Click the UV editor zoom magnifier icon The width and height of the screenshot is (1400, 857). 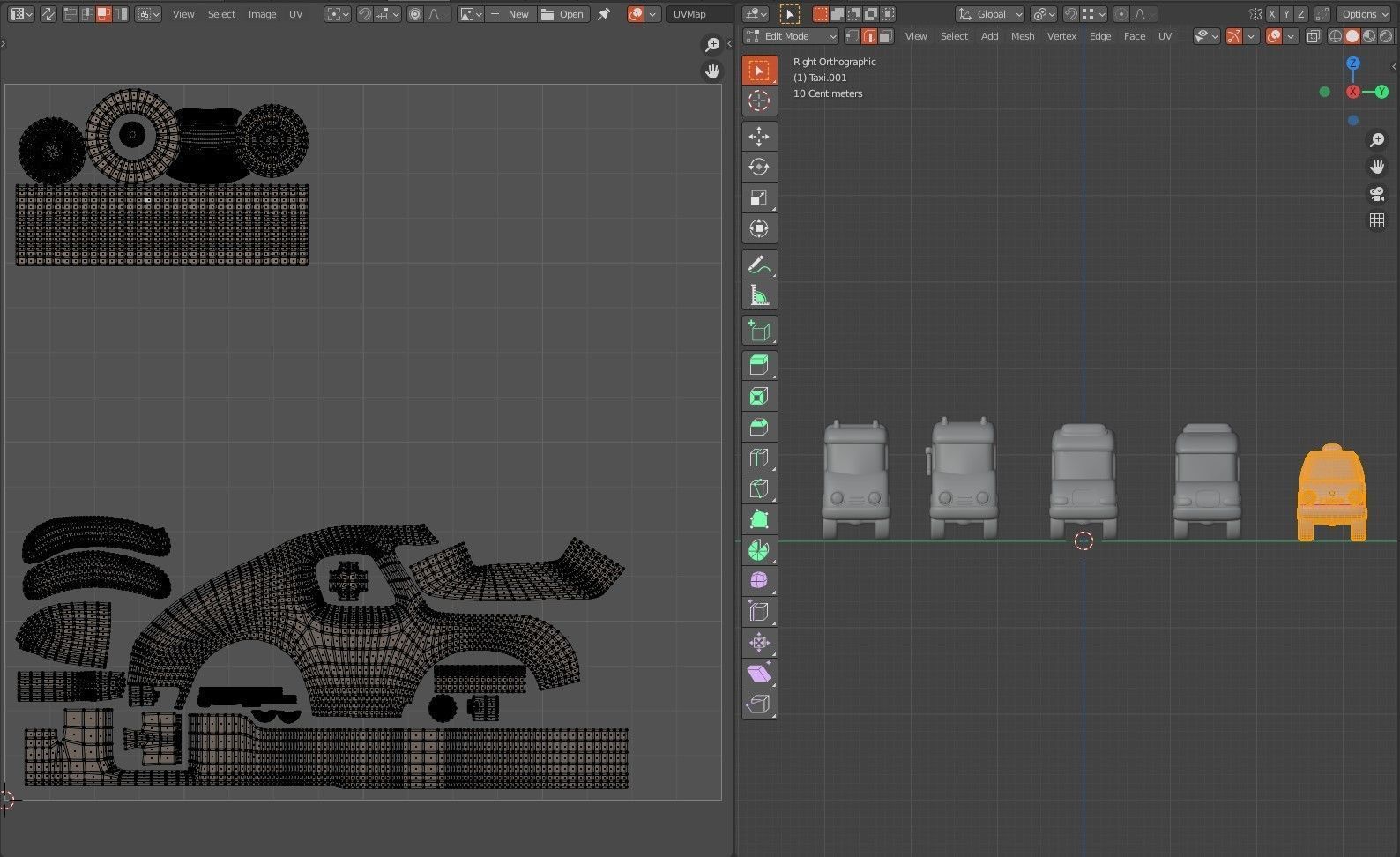coord(712,45)
